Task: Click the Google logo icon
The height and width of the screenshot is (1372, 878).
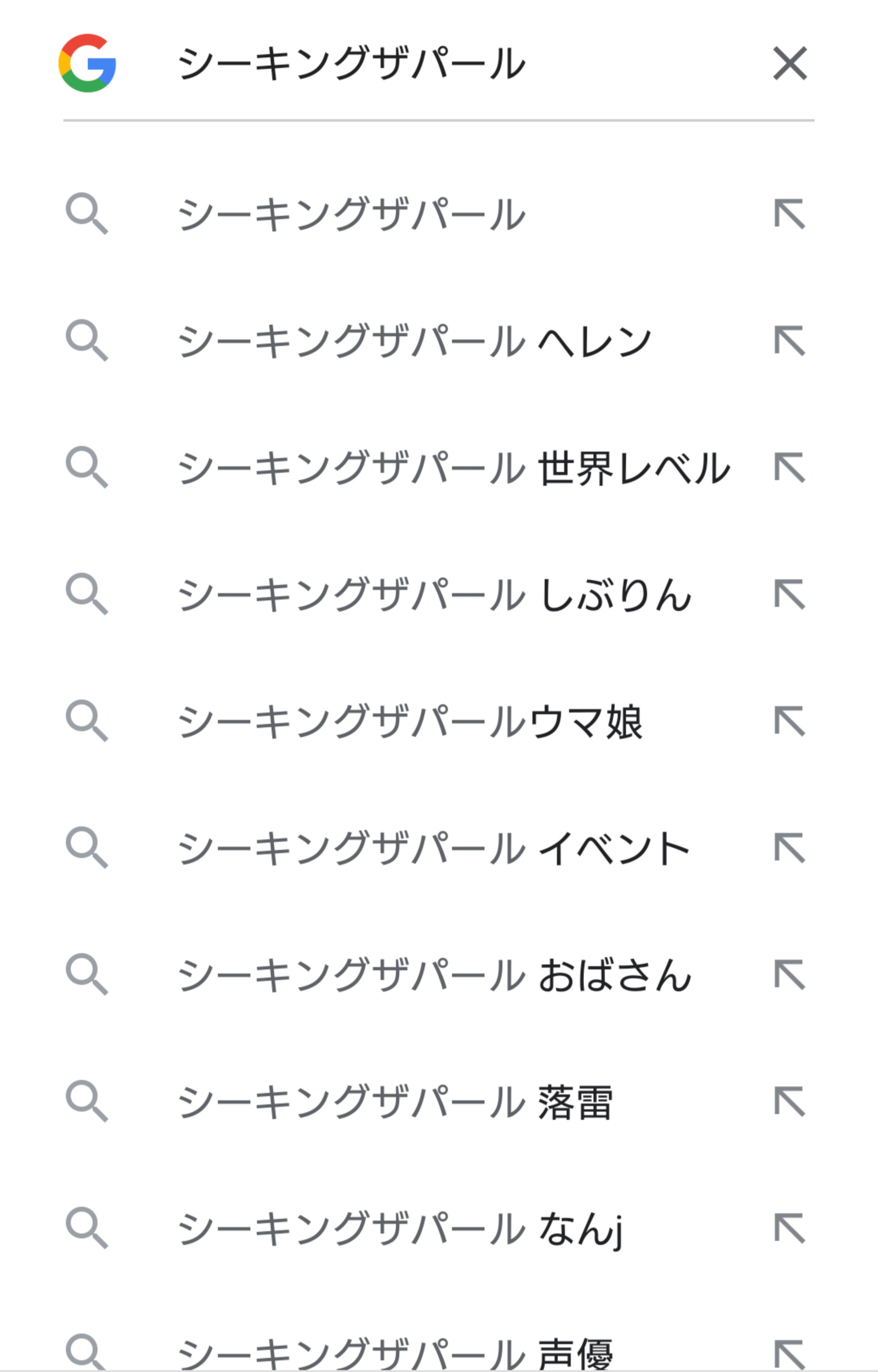Action: [x=87, y=63]
